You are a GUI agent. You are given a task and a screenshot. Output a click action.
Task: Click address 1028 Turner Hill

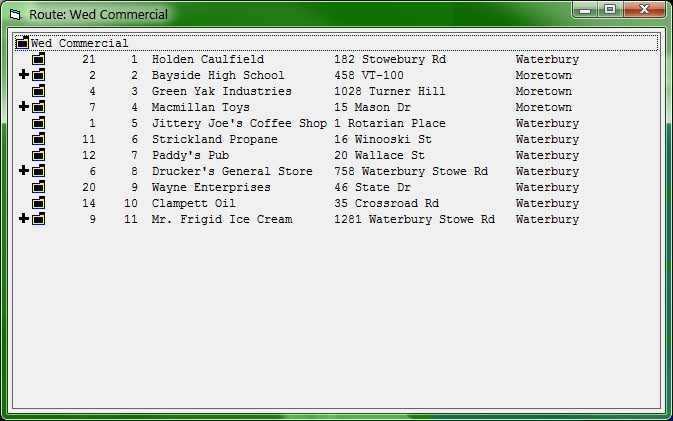(390, 91)
